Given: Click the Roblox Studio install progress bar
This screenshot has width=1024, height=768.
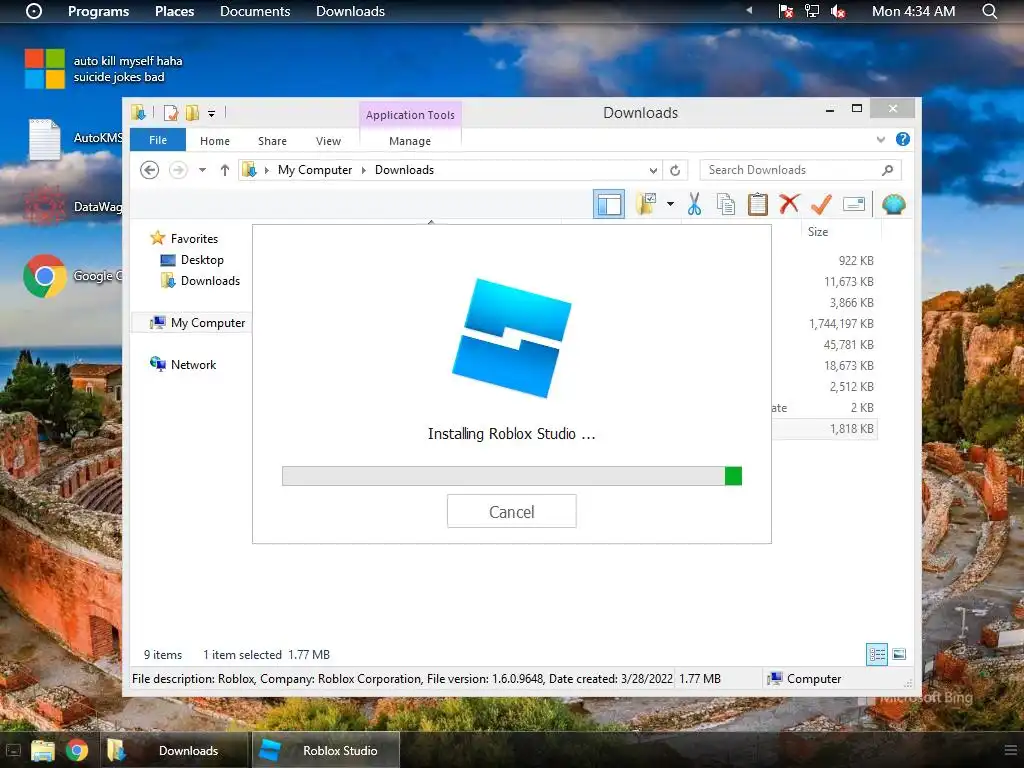Looking at the screenshot, I should (511, 476).
